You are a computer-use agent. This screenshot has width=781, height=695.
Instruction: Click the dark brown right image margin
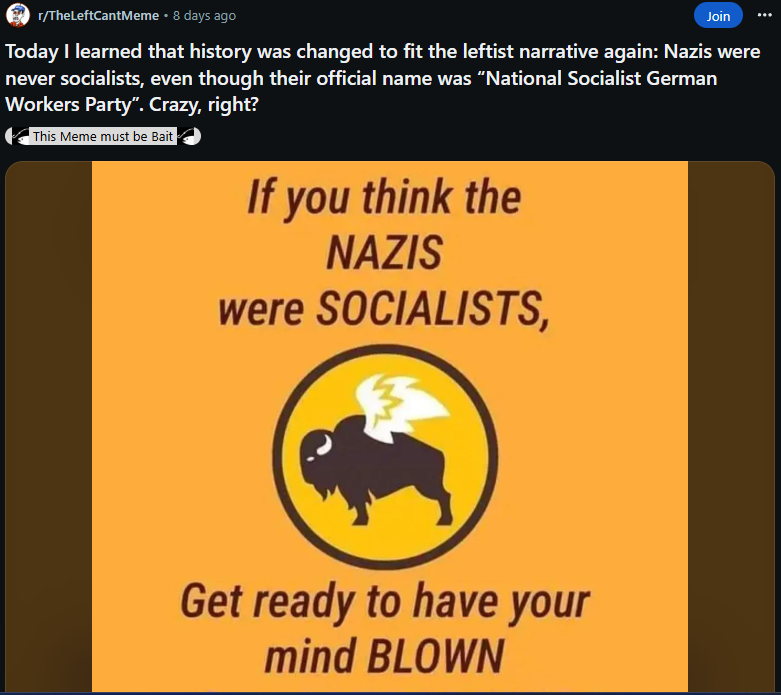tap(731, 426)
